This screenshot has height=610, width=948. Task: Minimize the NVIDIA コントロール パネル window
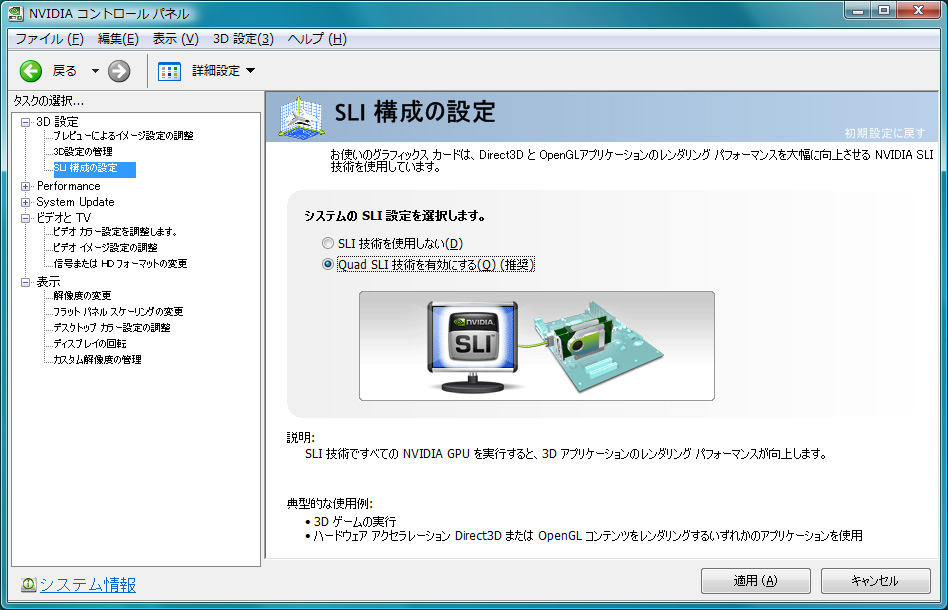coord(858,10)
